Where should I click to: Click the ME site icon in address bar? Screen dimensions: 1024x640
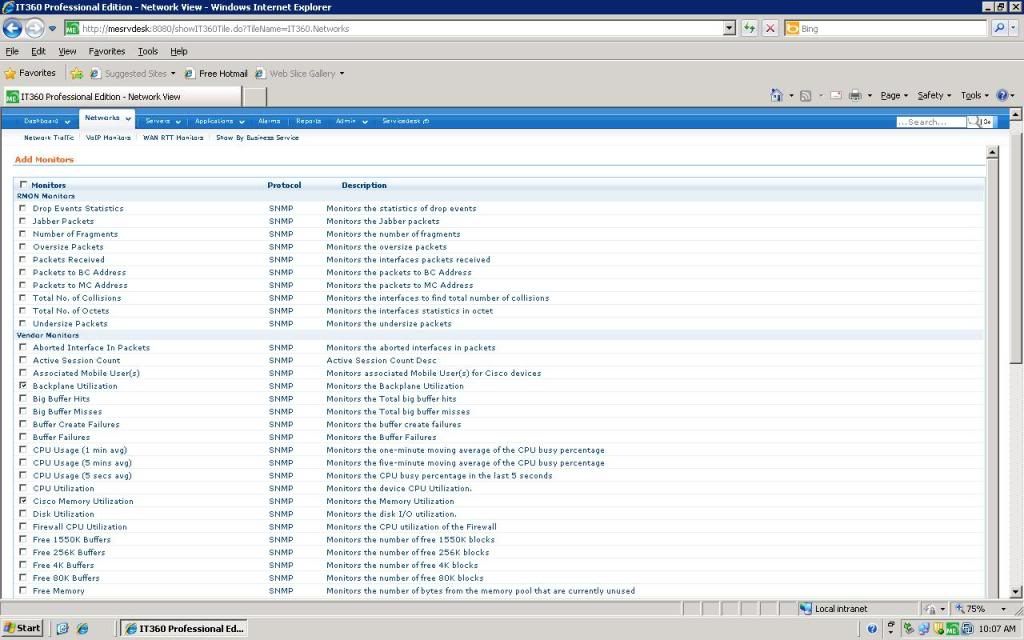point(72,28)
